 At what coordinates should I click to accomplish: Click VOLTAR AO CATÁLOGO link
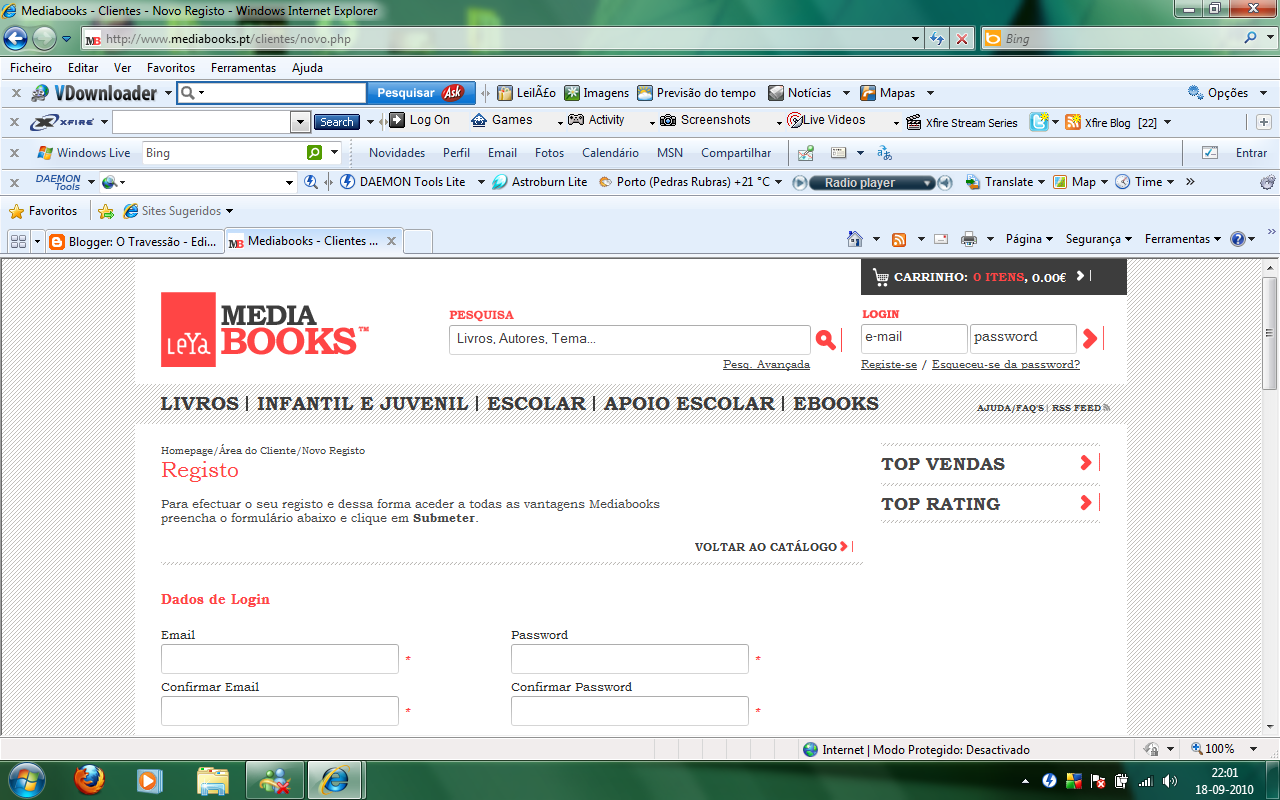(x=772, y=547)
